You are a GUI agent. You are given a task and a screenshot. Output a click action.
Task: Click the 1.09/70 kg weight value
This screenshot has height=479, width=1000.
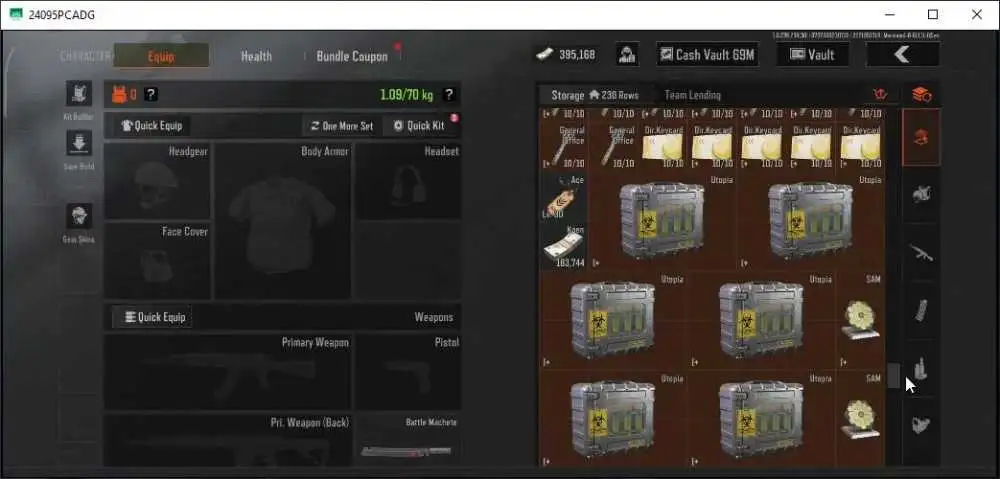click(x=407, y=95)
